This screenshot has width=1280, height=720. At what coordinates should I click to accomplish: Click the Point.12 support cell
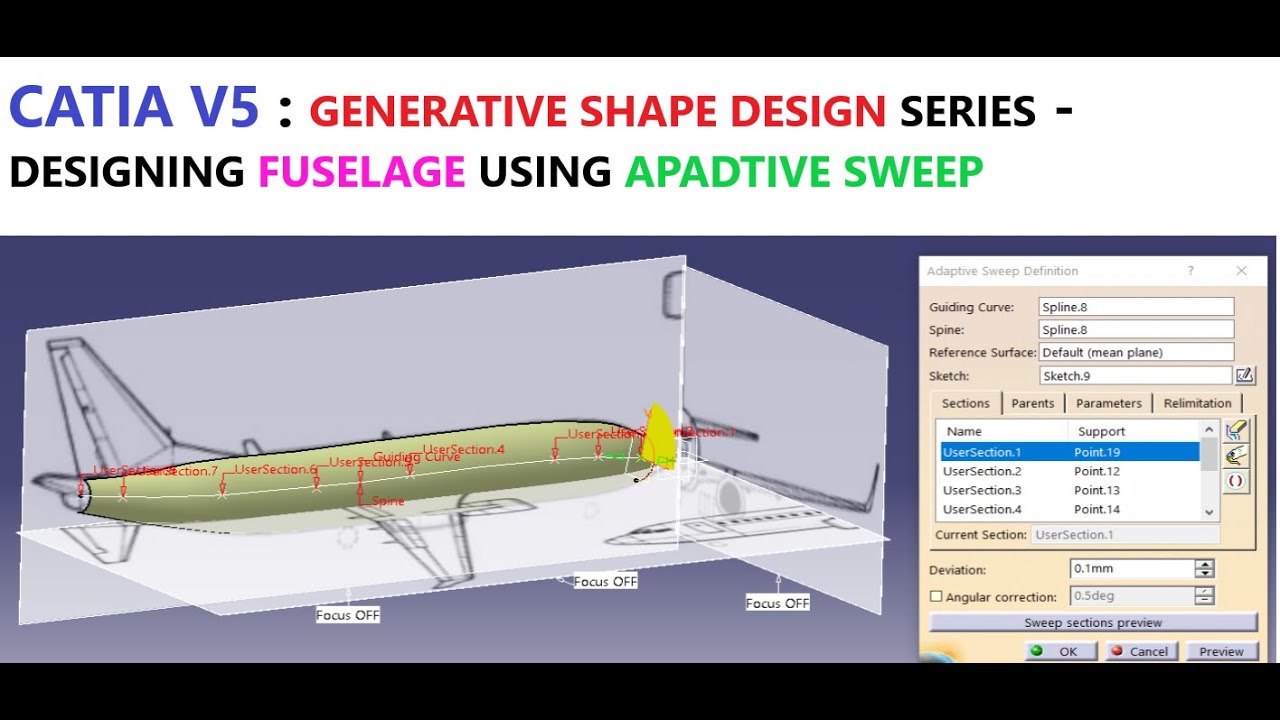[x=1097, y=471]
